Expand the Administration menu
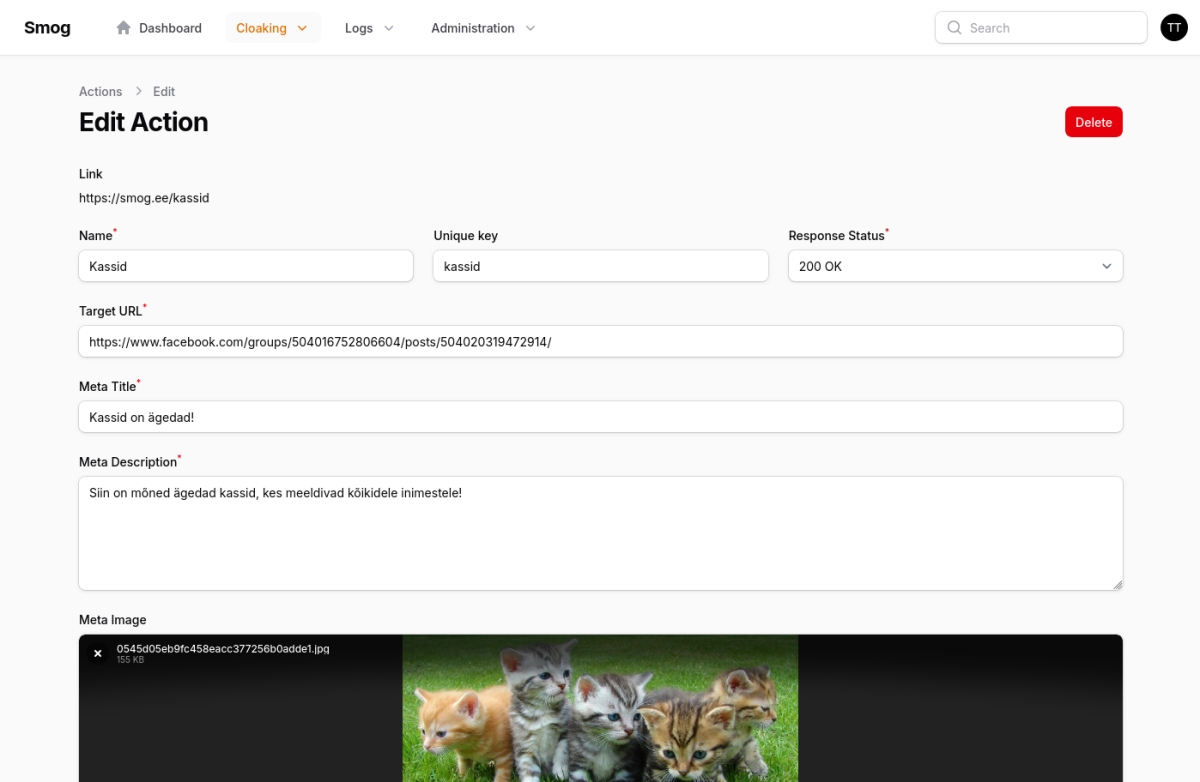Screen dimensions: 1200x782 [483, 28]
